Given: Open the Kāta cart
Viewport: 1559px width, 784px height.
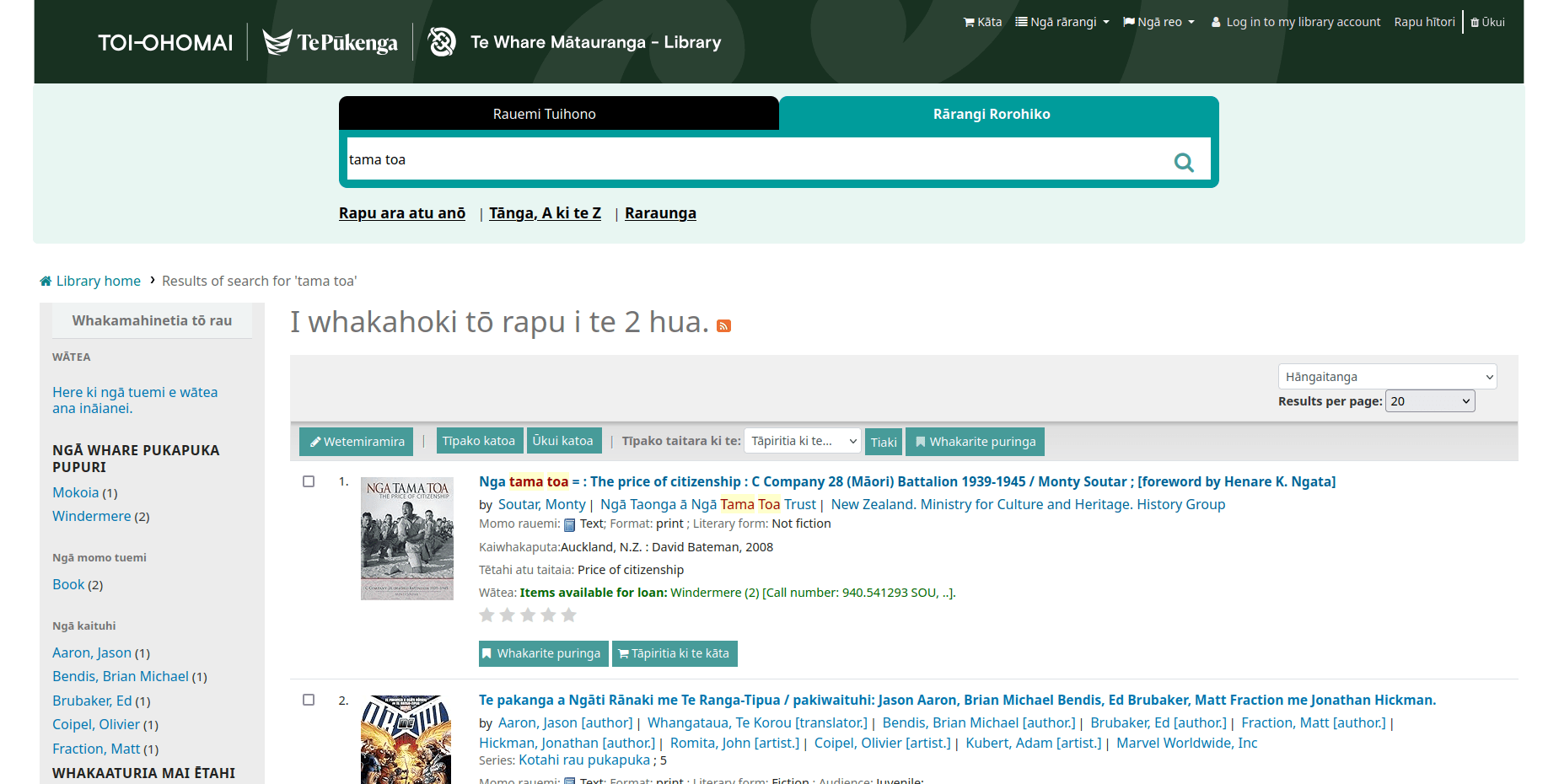Looking at the screenshot, I should pos(982,22).
